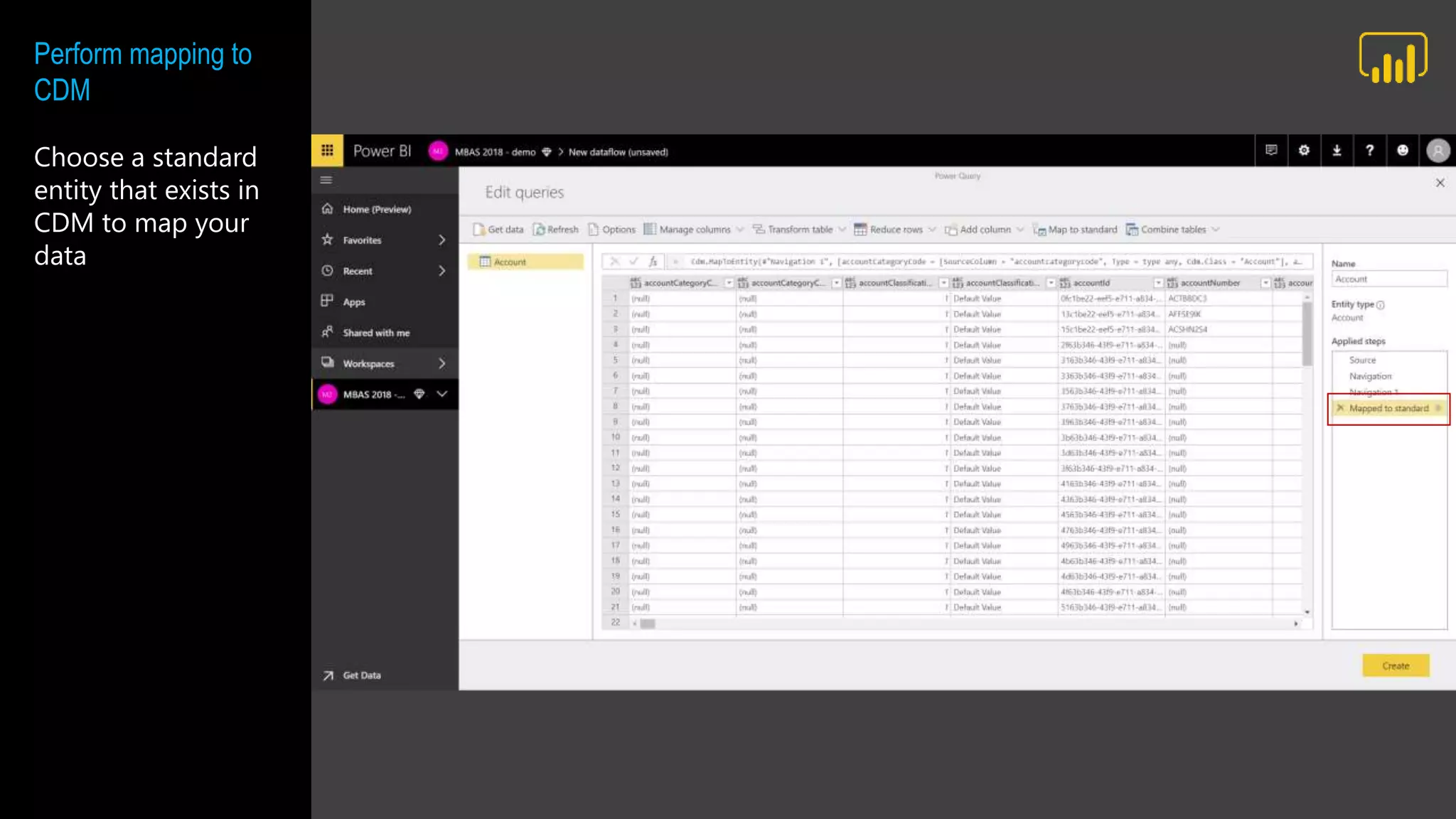Click Get Data at bottom of navigation
The width and height of the screenshot is (1456, 819).
pos(361,675)
